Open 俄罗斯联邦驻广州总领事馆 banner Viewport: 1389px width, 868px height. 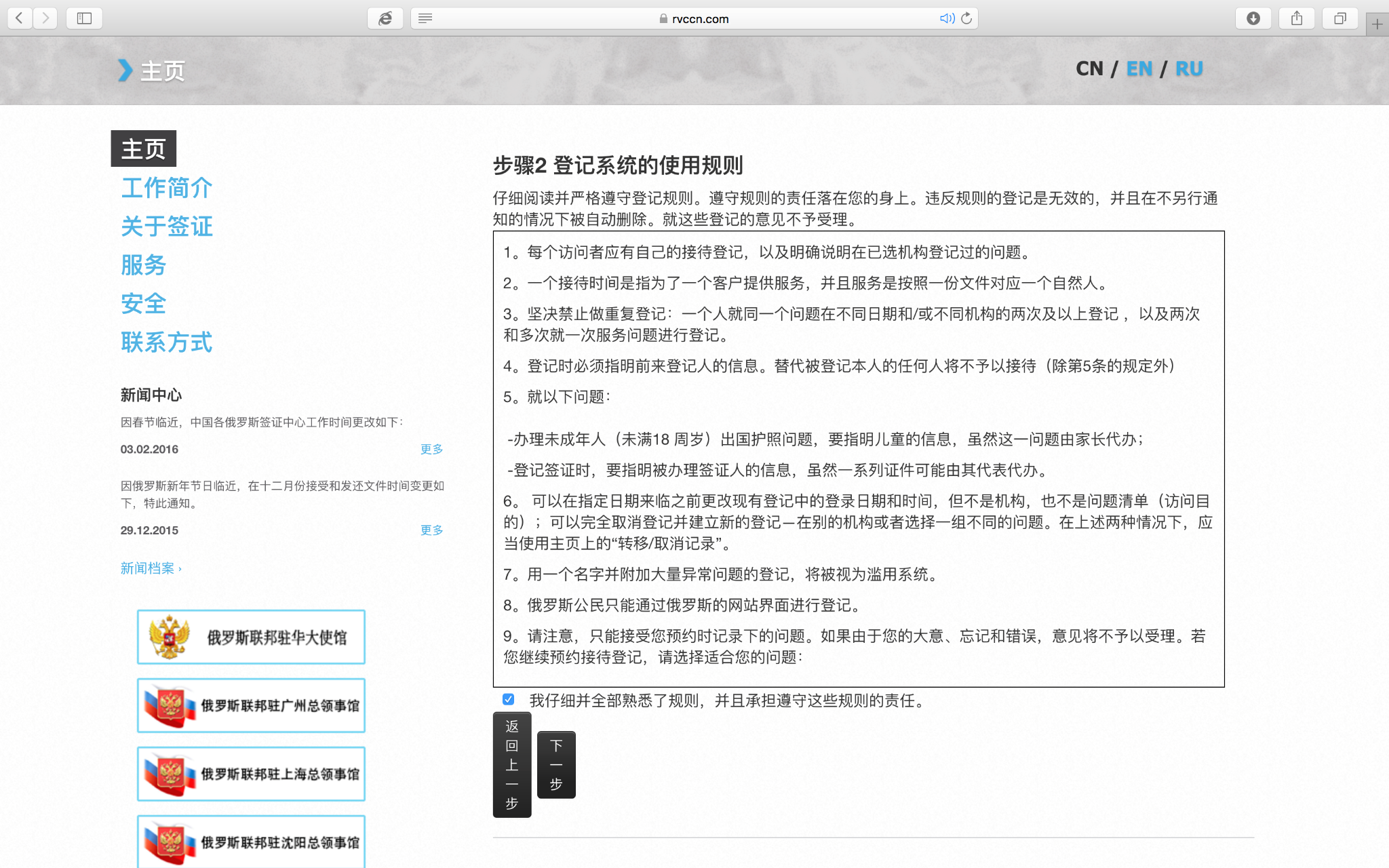click(x=251, y=705)
